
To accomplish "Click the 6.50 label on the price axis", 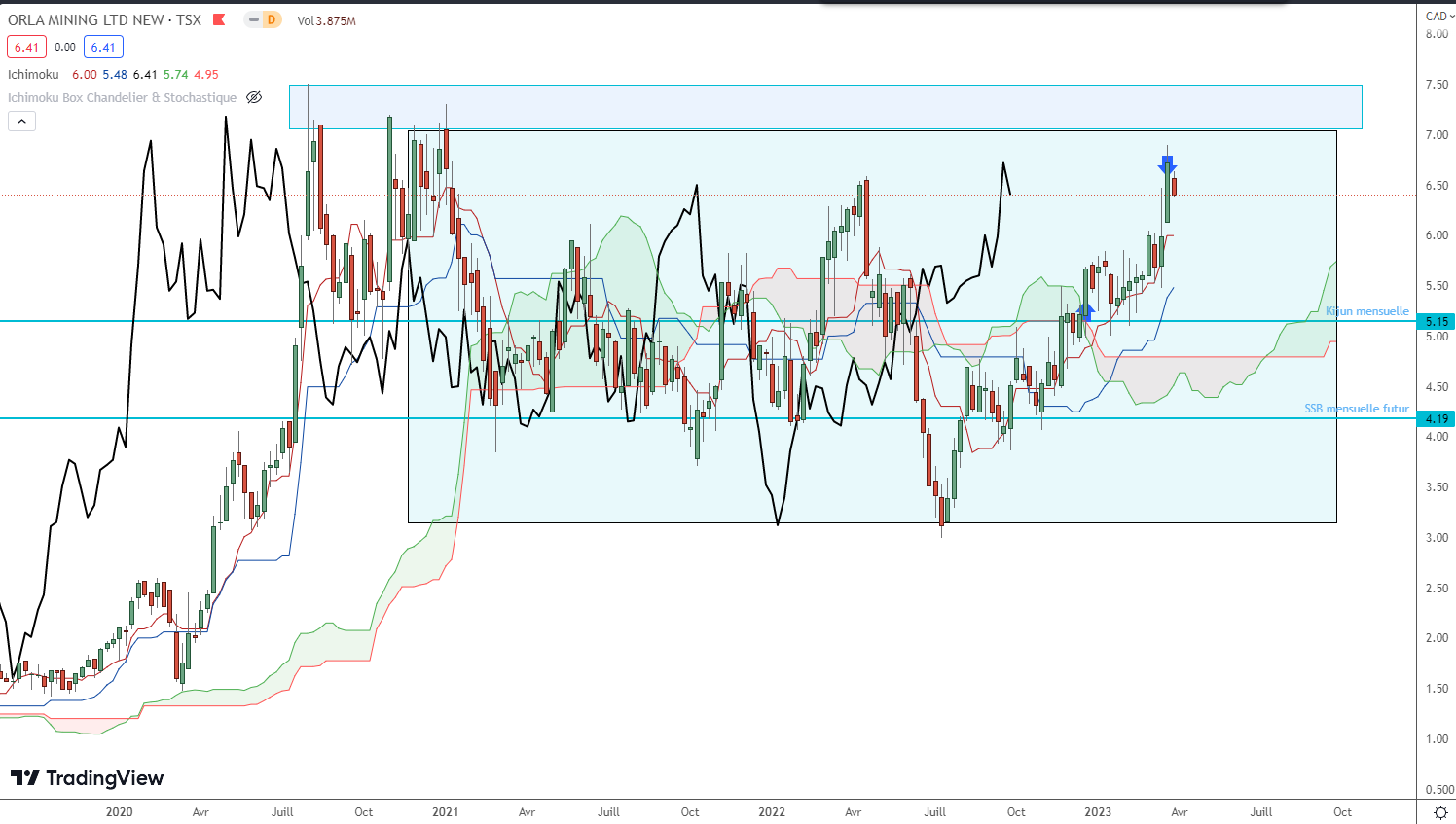I will coord(1437,186).
